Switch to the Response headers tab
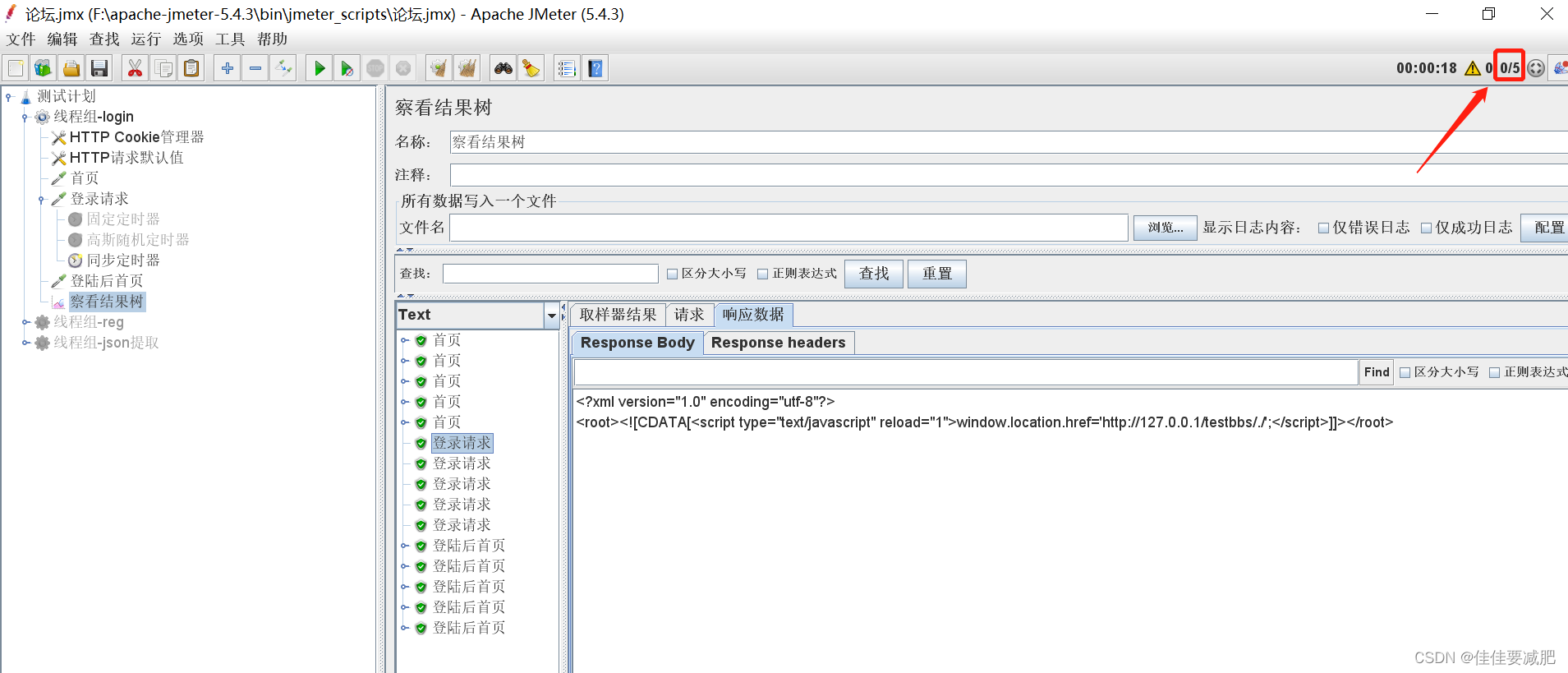The image size is (1568, 673). click(x=778, y=343)
